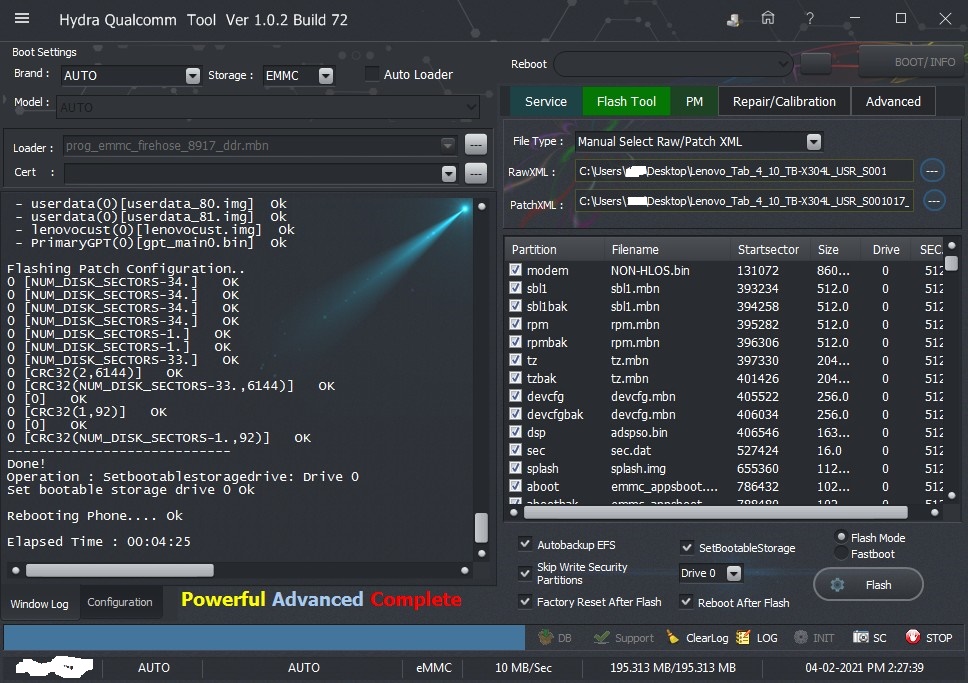Click the home icon in title bar
Viewport: 968px width, 683px height.
767,19
